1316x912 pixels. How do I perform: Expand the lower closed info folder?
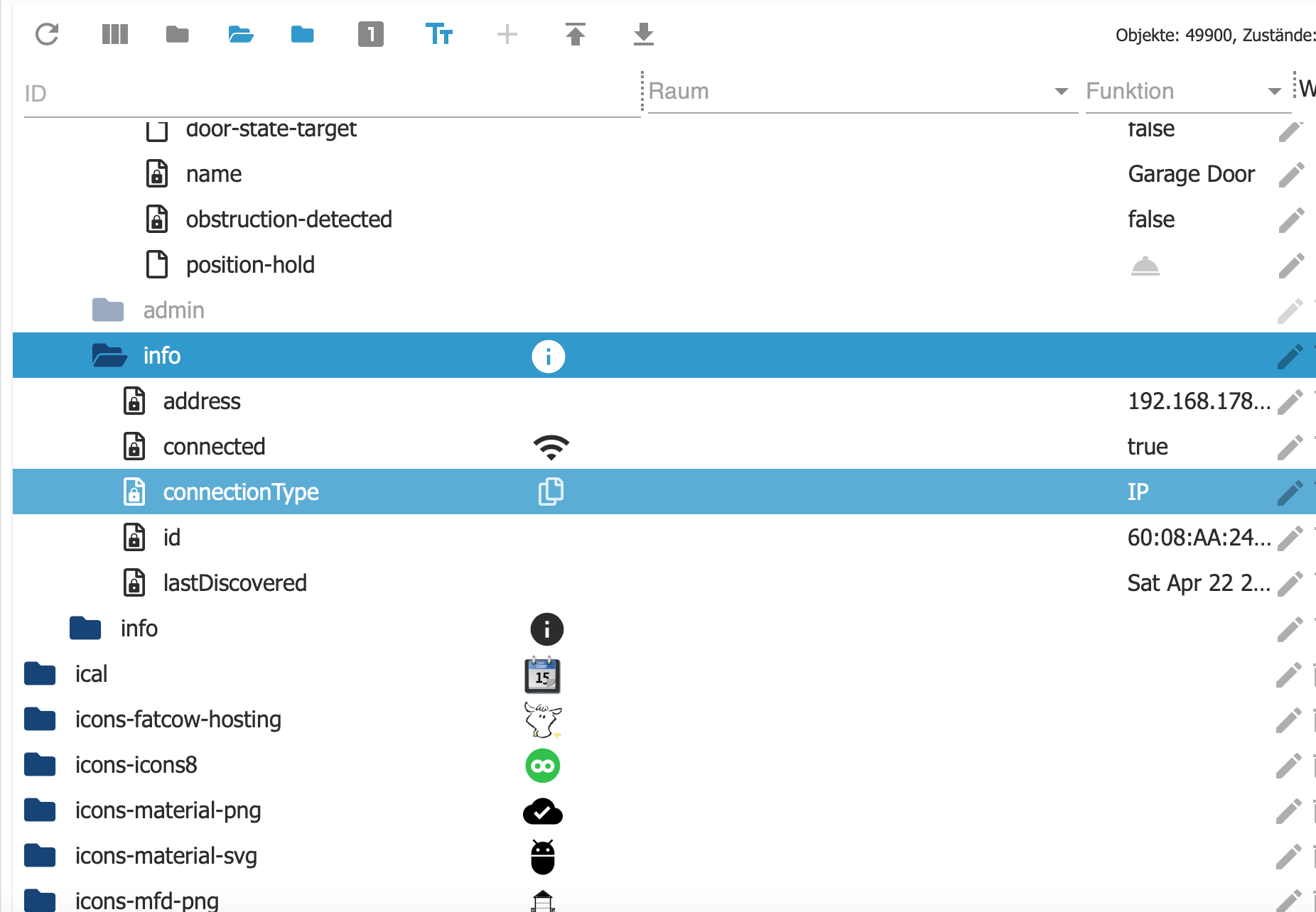(85, 628)
